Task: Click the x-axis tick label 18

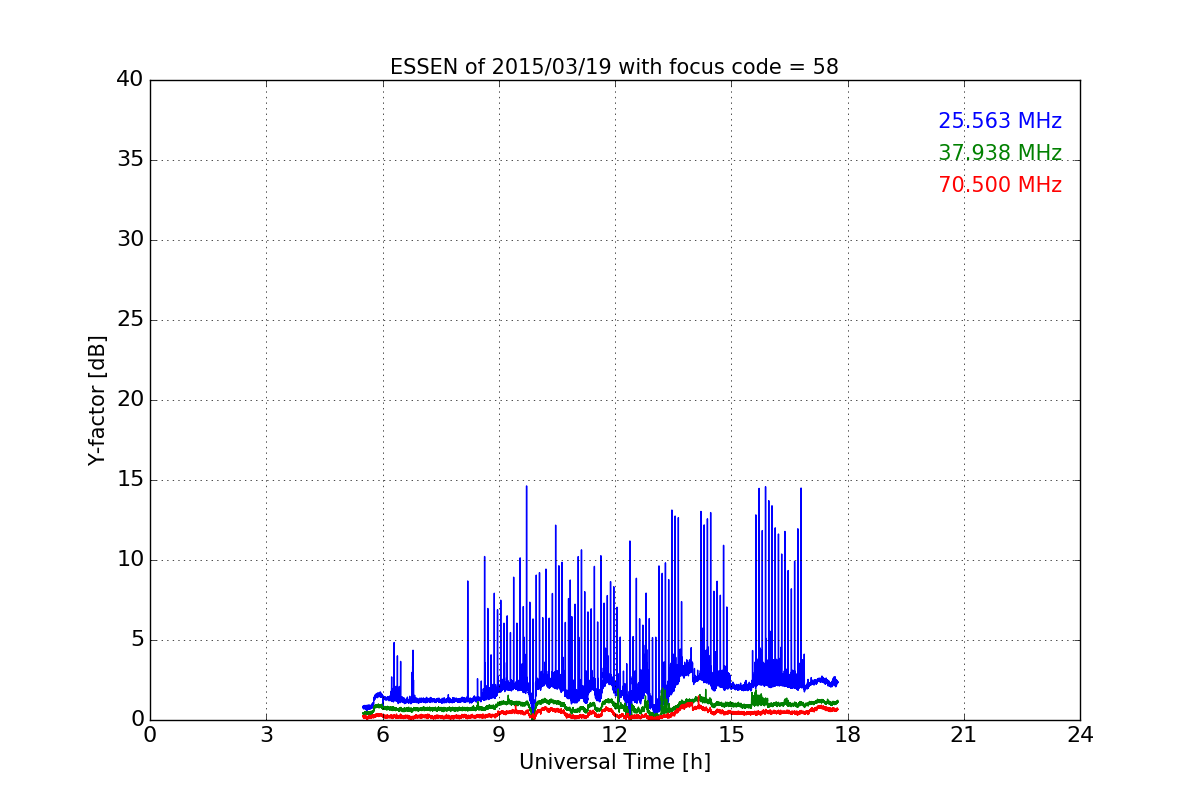Action: (x=848, y=734)
